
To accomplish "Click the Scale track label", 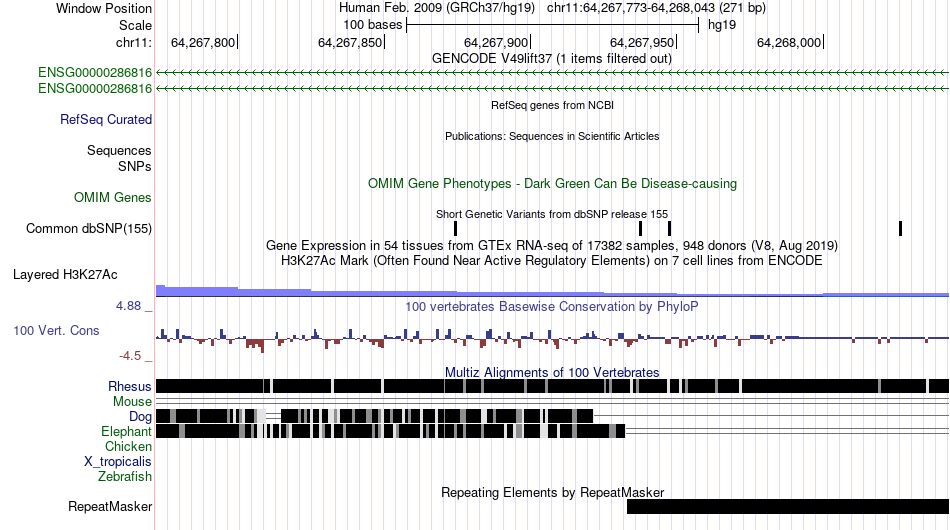I will 135,25.
